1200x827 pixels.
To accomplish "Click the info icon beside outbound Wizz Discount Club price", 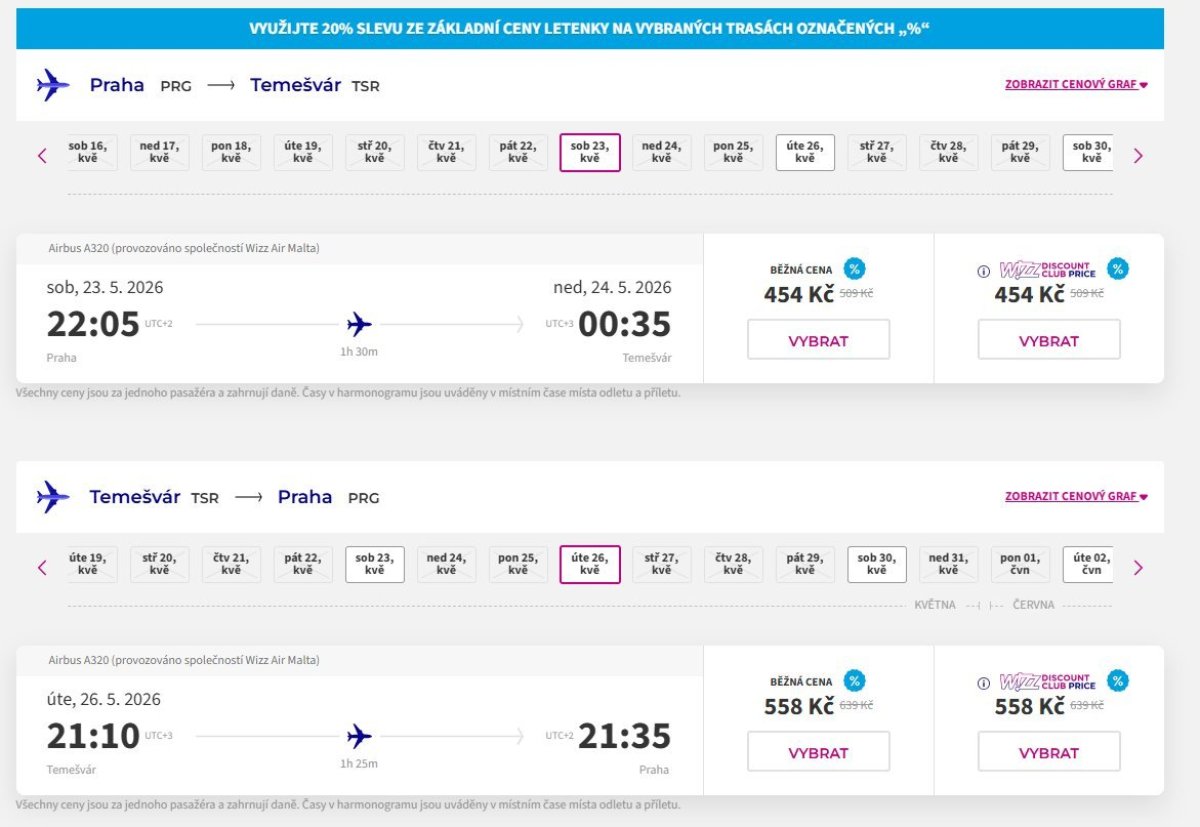I will click(983, 271).
